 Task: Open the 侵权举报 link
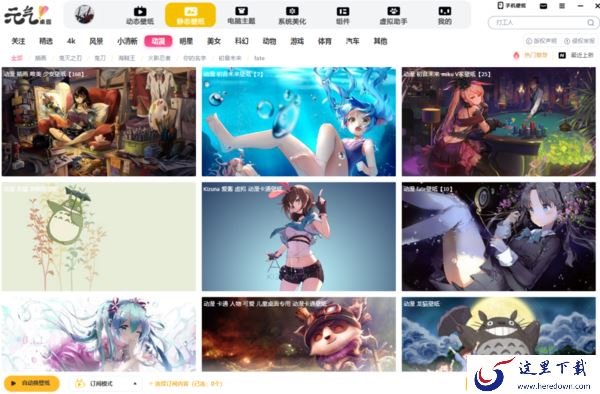tap(579, 41)
